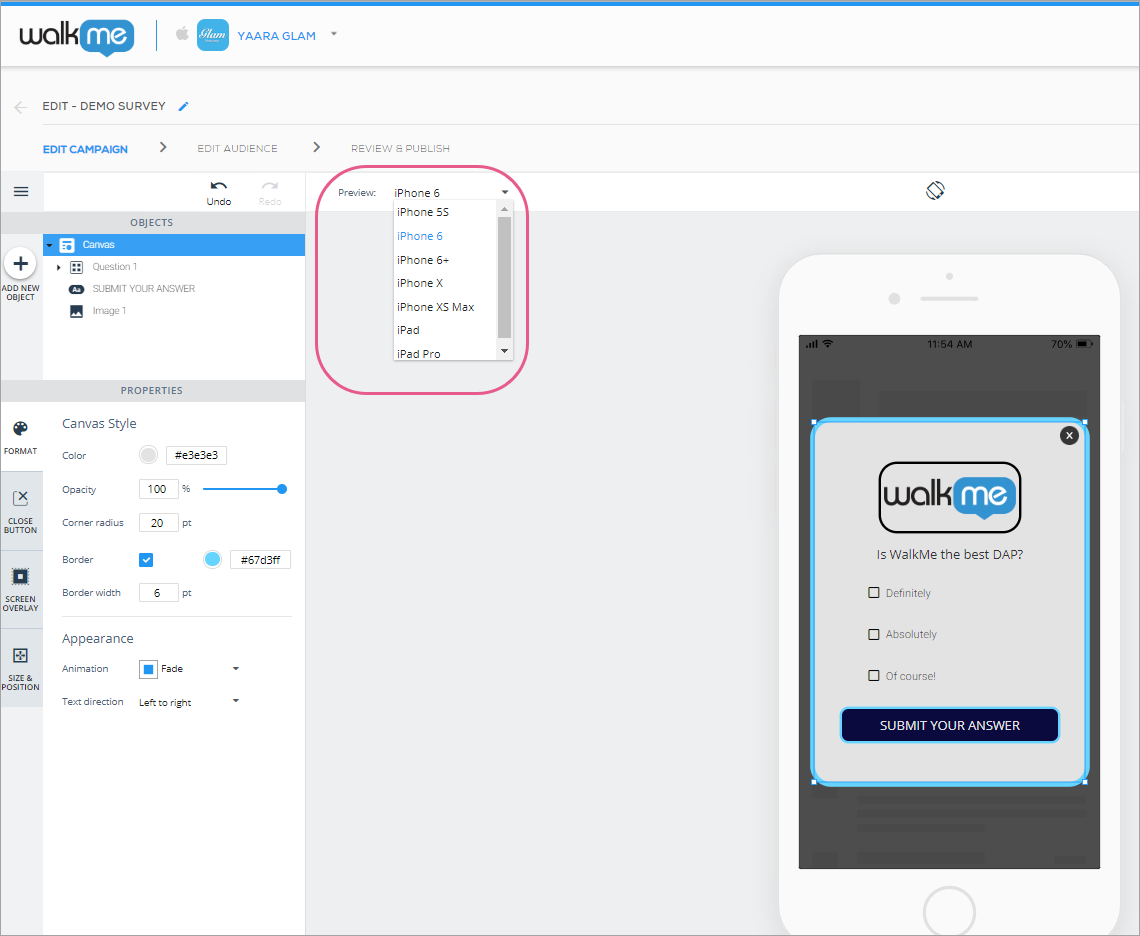
Task: Open the hamburger menu
Action: [x=21, y=191]
